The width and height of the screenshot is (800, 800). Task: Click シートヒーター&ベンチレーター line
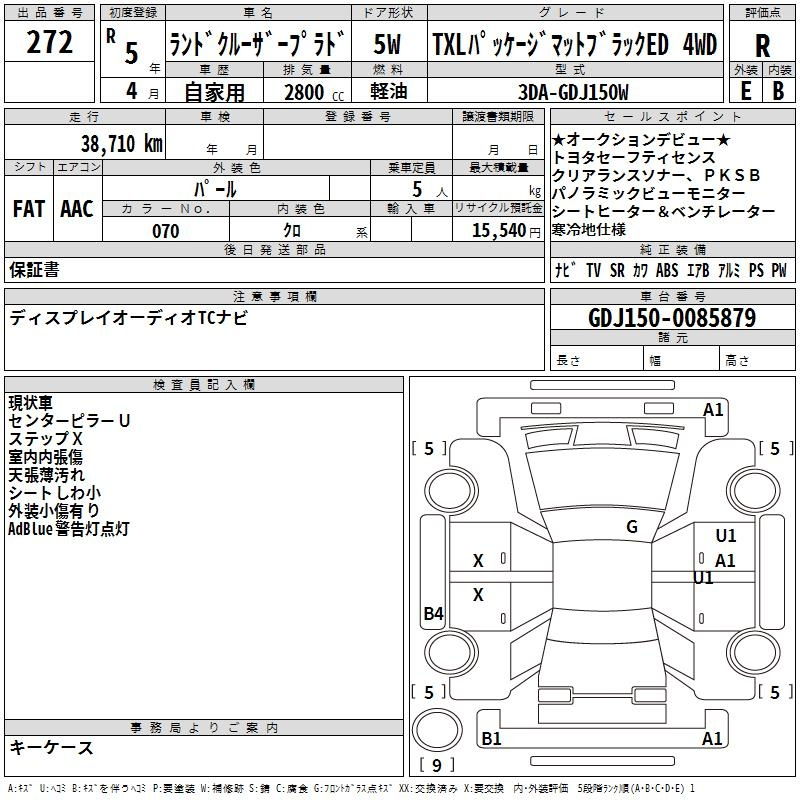point(663,211)
